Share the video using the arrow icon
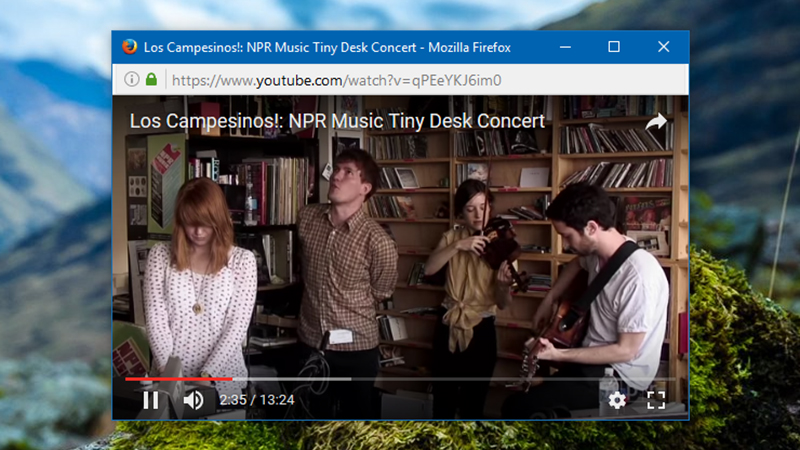800x450 pixels. pos(656,121)
